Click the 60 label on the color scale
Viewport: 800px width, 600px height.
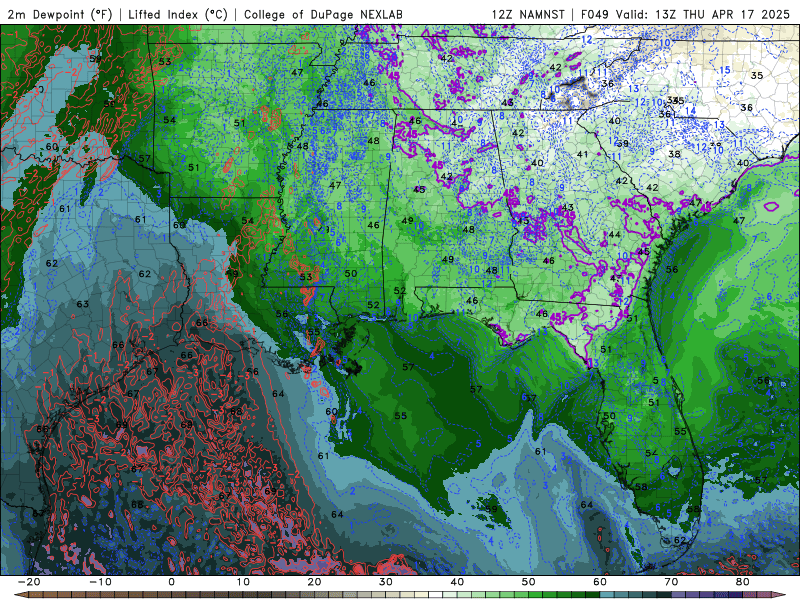[x=600, y=582]
